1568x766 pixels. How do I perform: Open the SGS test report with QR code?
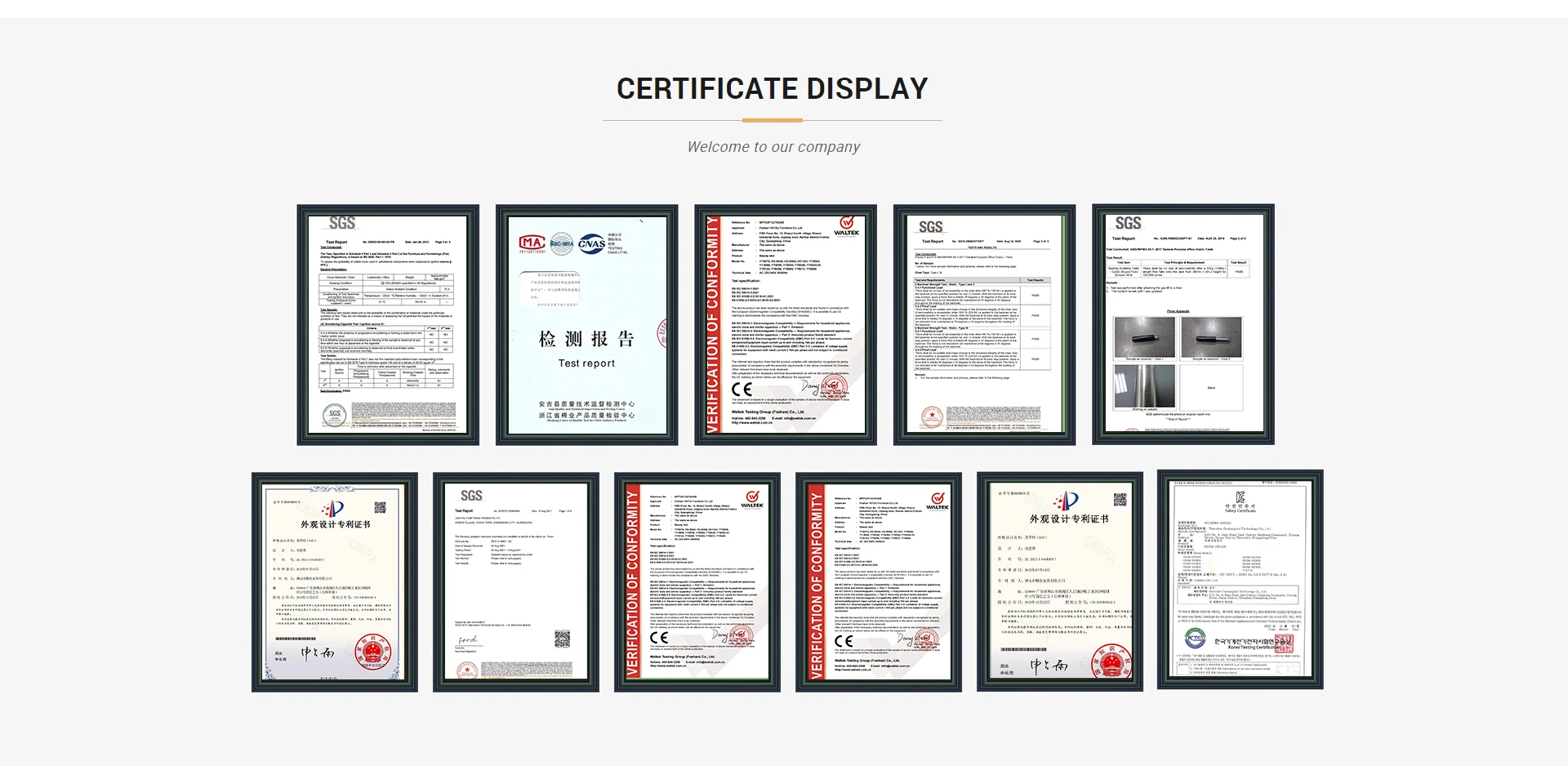(515, 581)
